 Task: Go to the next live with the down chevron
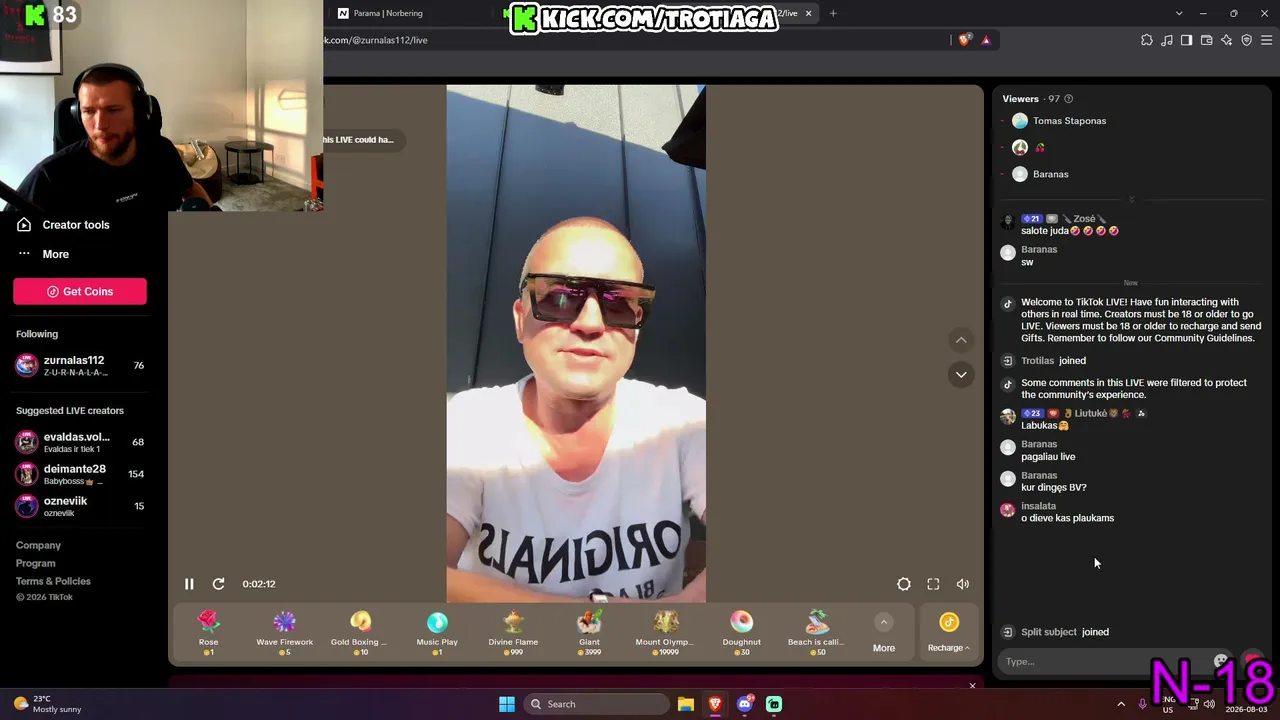coord(961,374)
